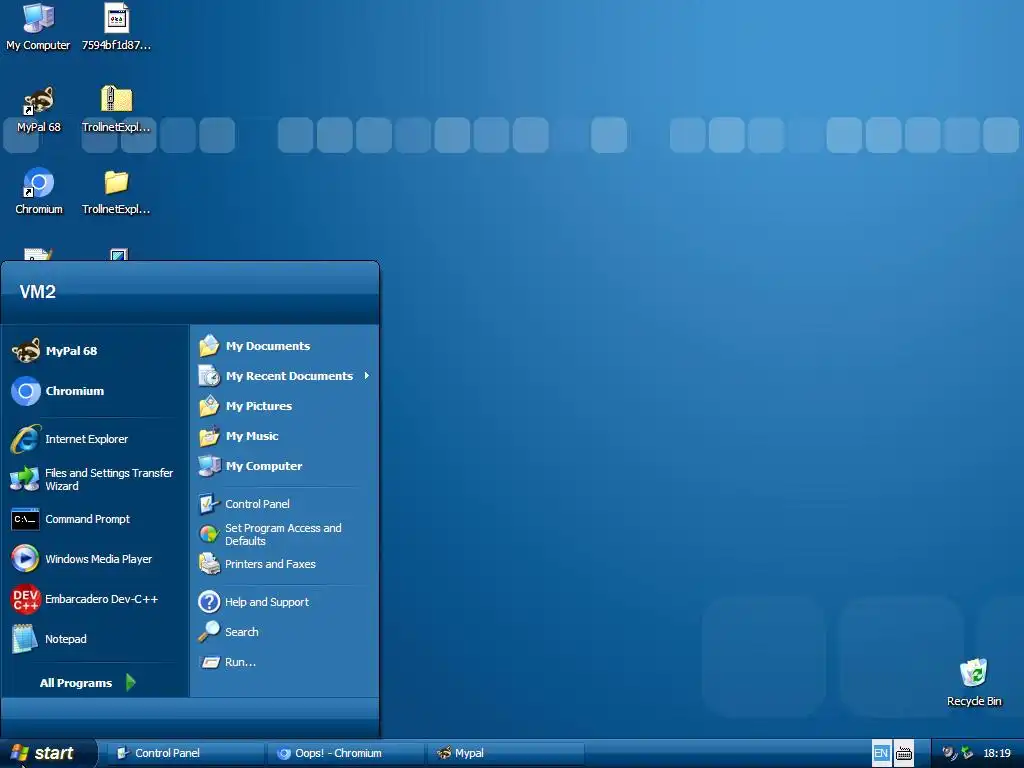Open the on-screen keyboard tray icon
This screenshot has height=768, width=1024.
click(x=904, y=754)
